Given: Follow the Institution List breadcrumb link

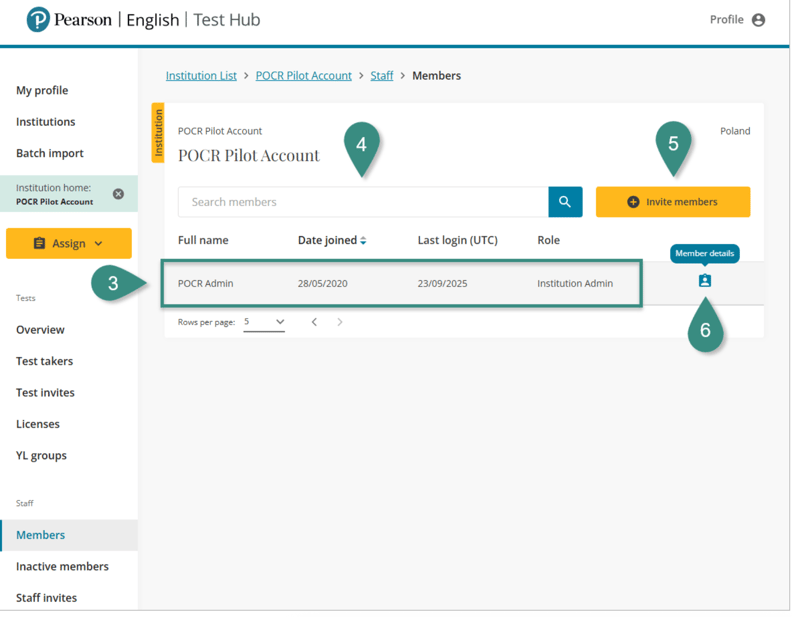Looking at the screenshot, I should tap(201, 76).
